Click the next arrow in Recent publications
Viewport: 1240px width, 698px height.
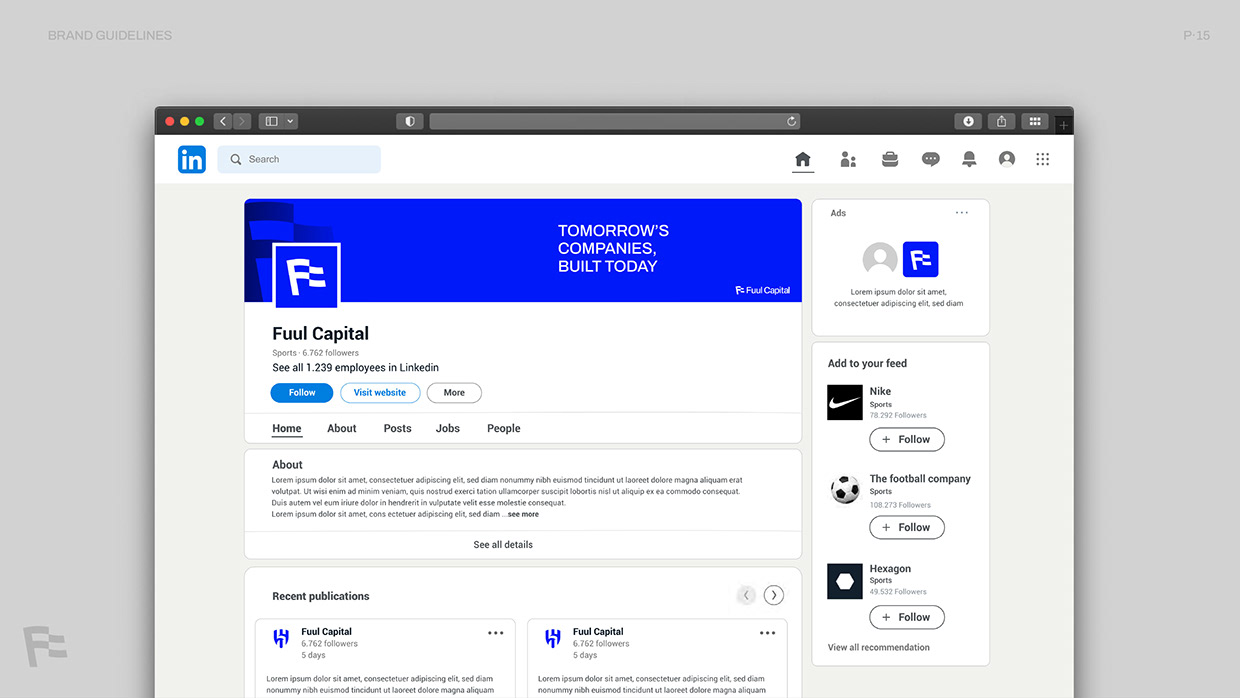pyautogui.click(x=773, y=594)
